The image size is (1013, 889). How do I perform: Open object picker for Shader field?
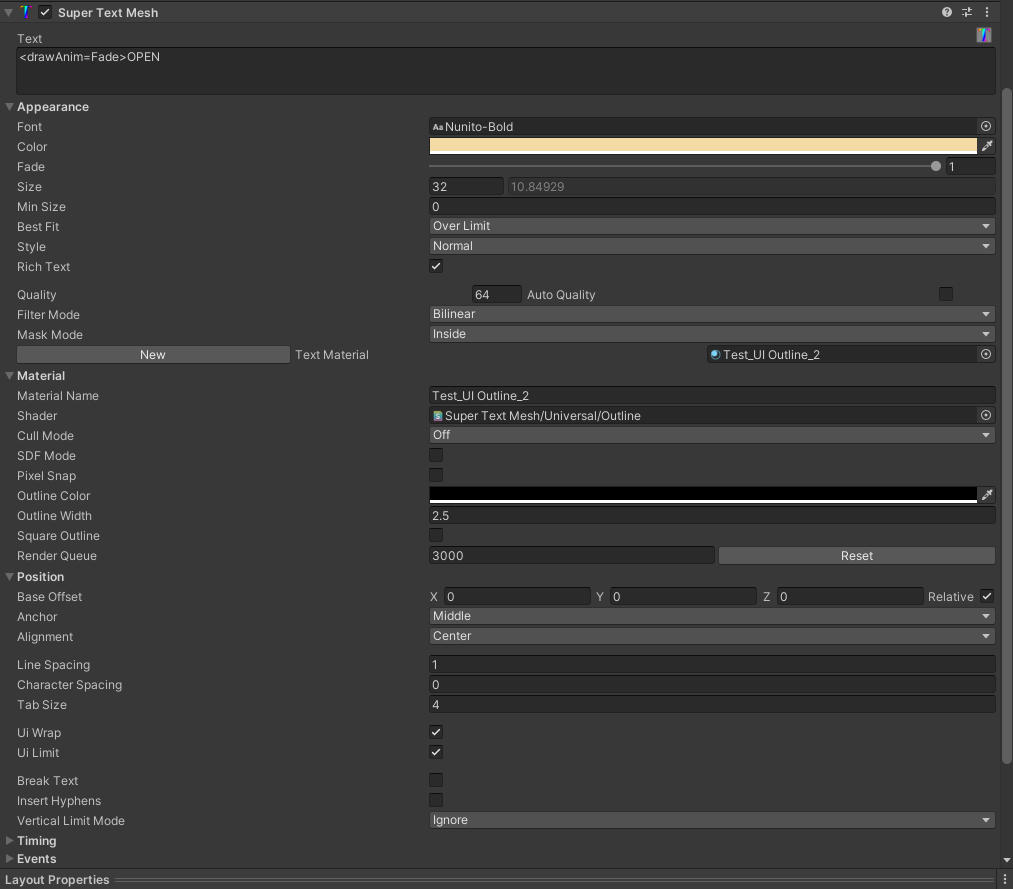pyautogui.click(x=985, y=415)
